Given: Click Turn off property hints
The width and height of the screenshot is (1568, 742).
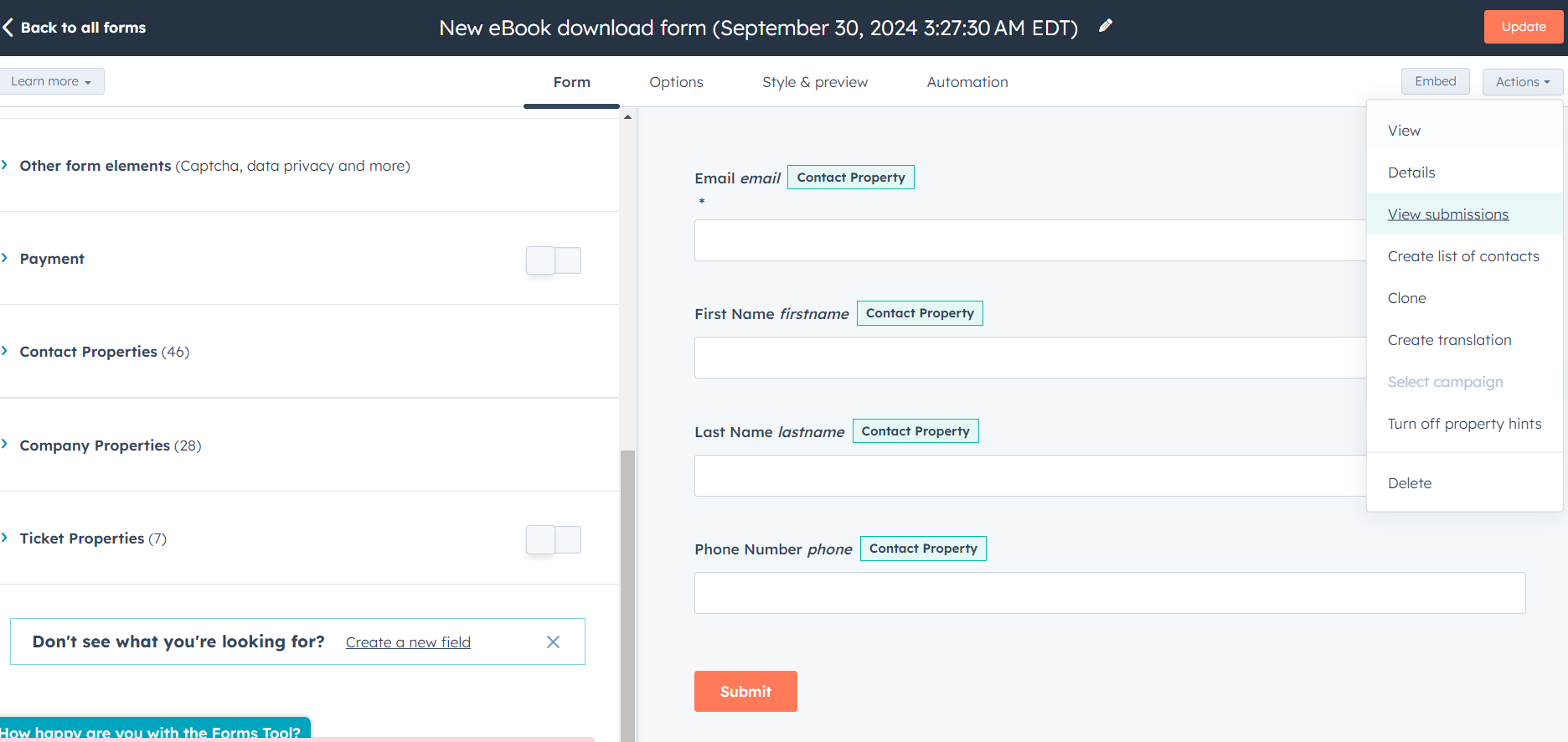Looking at the screenshot, I should tap(1464, 424).
